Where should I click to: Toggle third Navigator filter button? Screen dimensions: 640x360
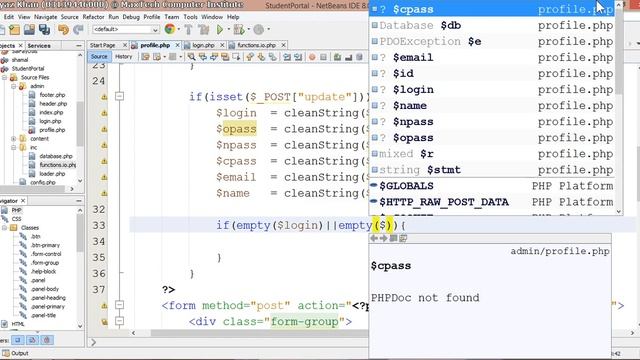[x=47, y=340]
